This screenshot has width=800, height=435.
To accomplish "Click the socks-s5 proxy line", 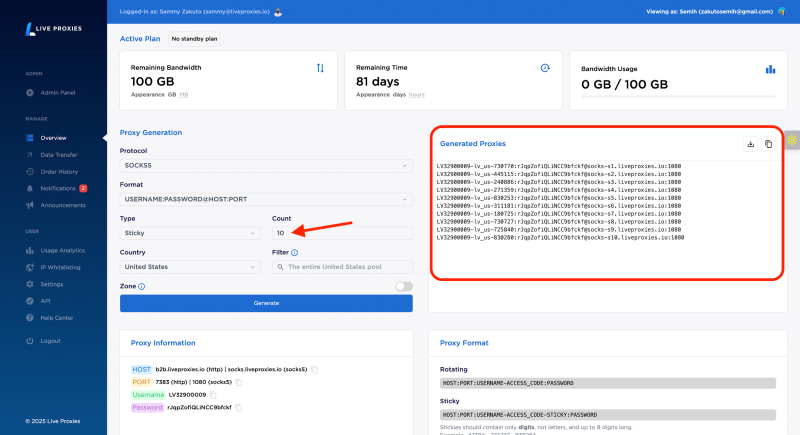I will click(x=559, y=198).
